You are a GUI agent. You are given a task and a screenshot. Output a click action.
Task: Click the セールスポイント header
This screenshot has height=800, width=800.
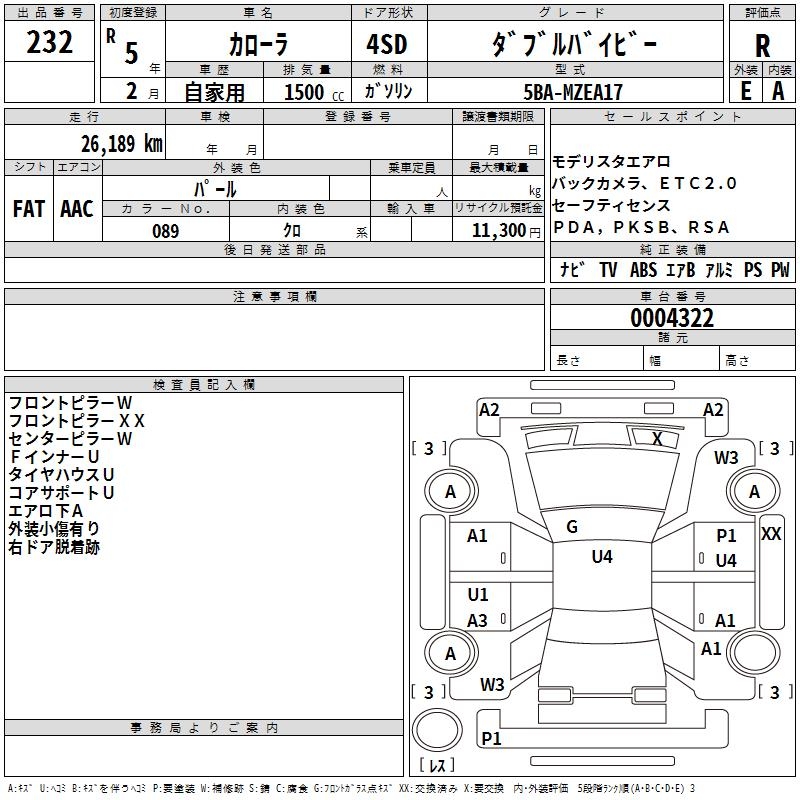coord(672,116)
